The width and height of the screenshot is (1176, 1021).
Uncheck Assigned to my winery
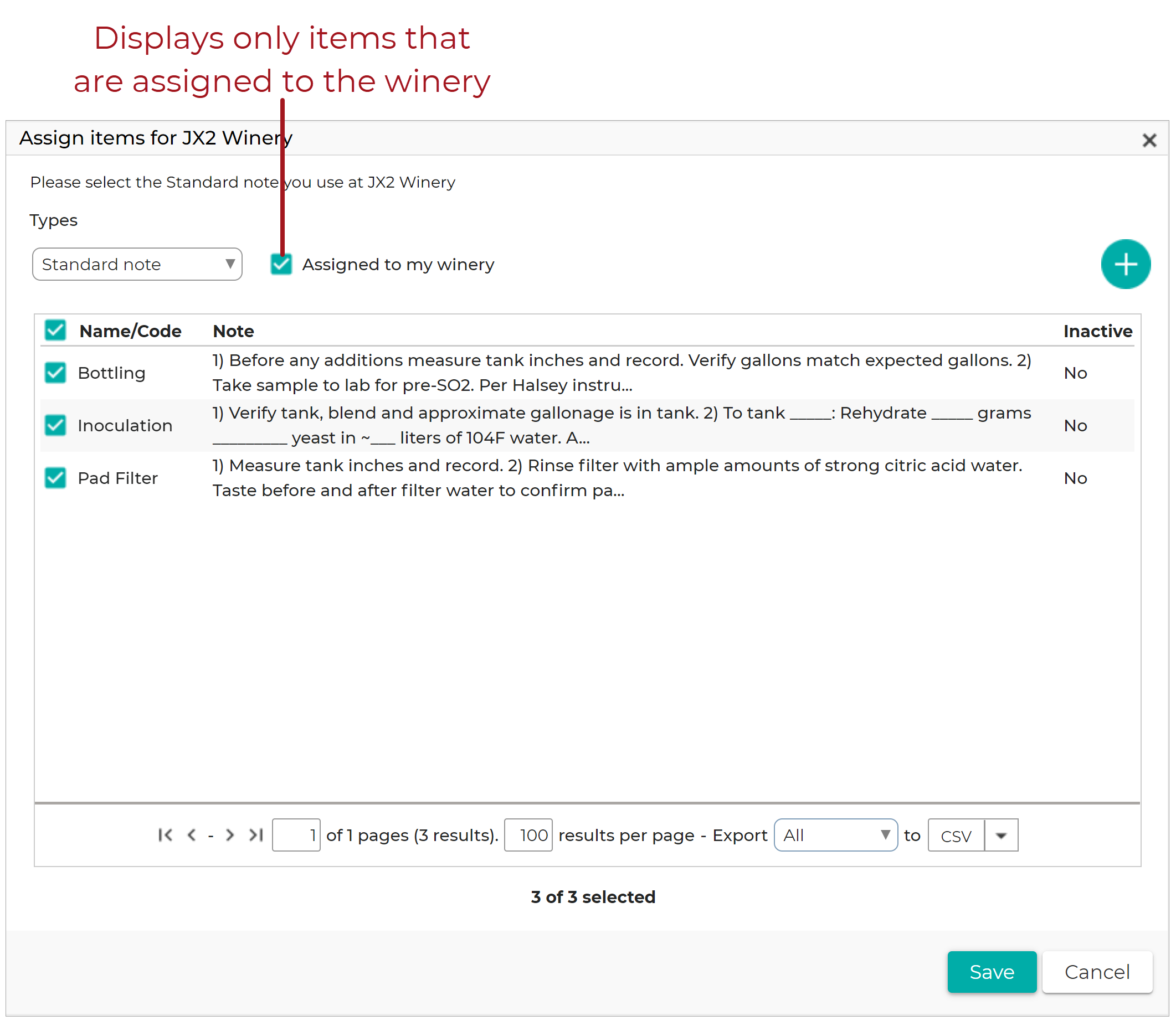click(281, 264)
